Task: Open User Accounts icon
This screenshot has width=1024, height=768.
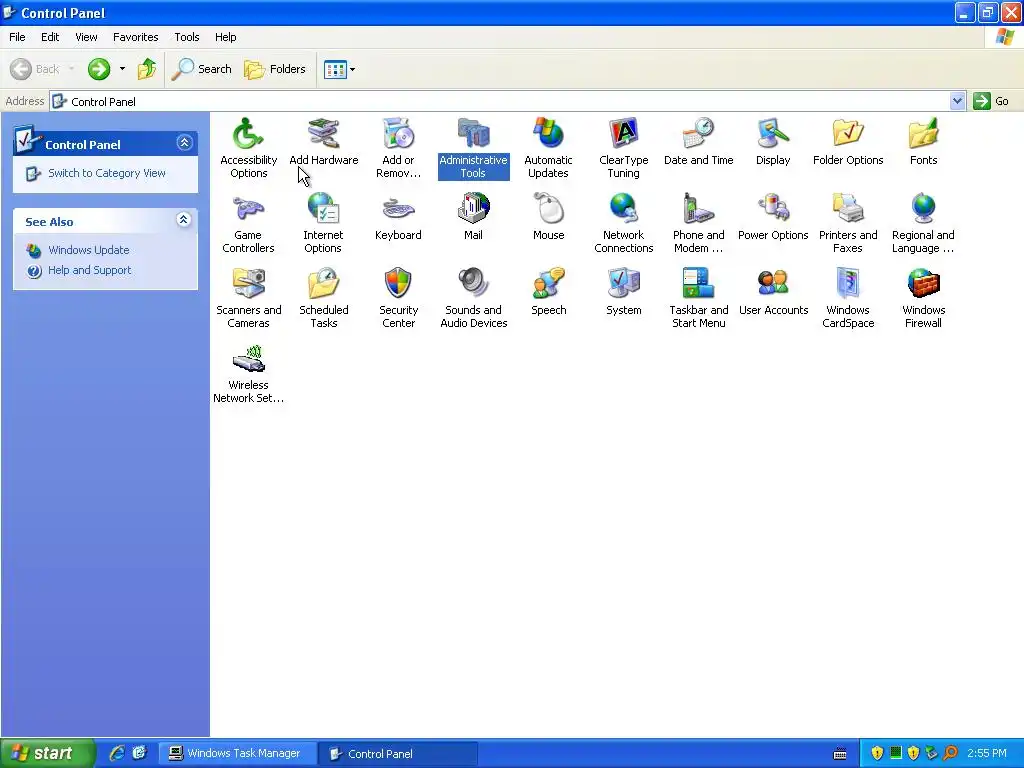Action: coord(773,284)
